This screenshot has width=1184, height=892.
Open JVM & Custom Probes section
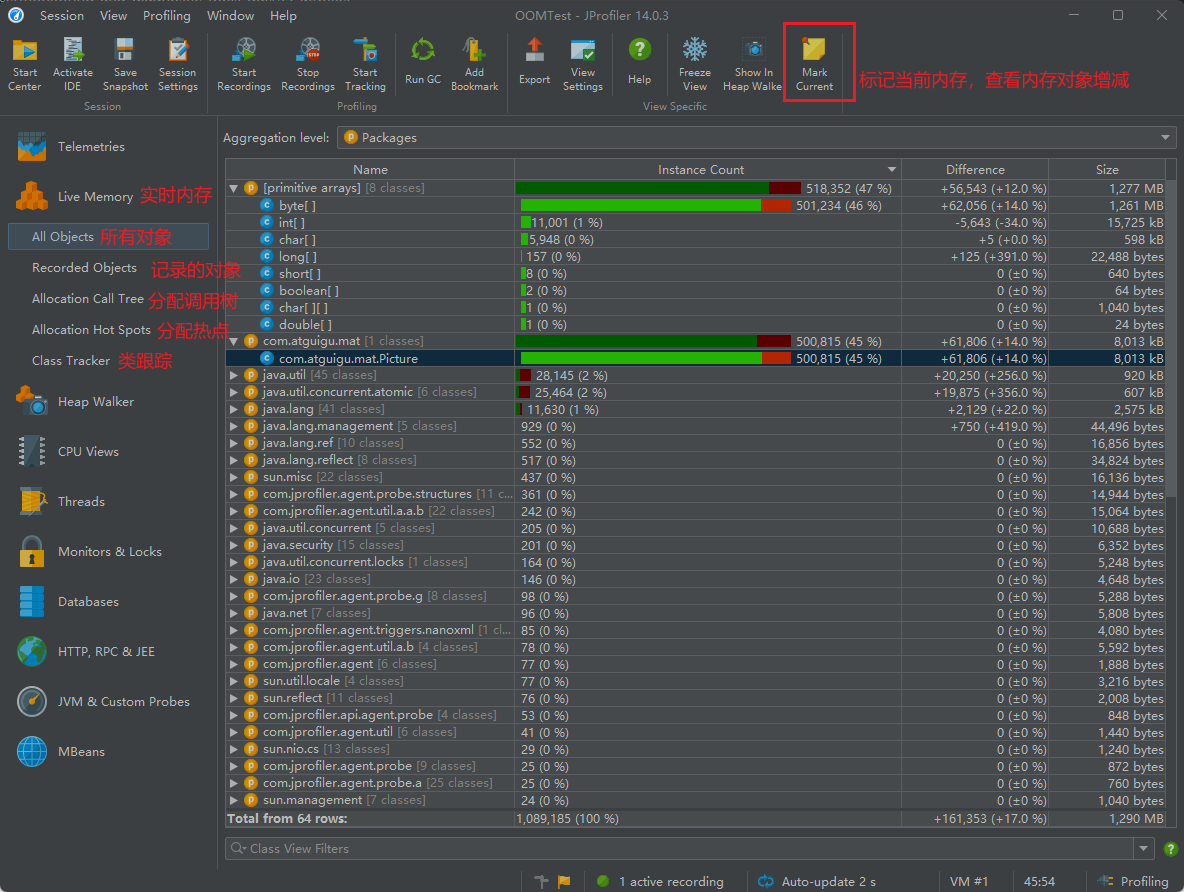pos(103,702)
